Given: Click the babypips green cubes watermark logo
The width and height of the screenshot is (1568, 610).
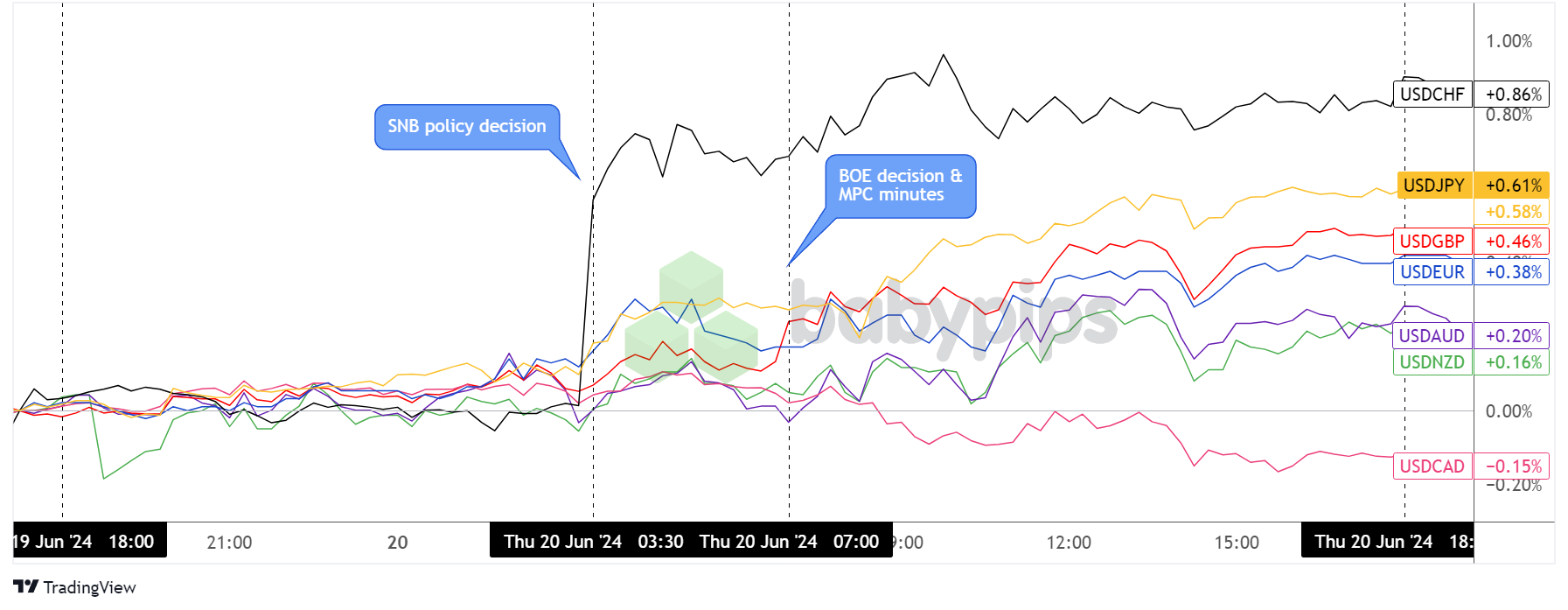Looking at the screenshot, I should click(691, 315).
